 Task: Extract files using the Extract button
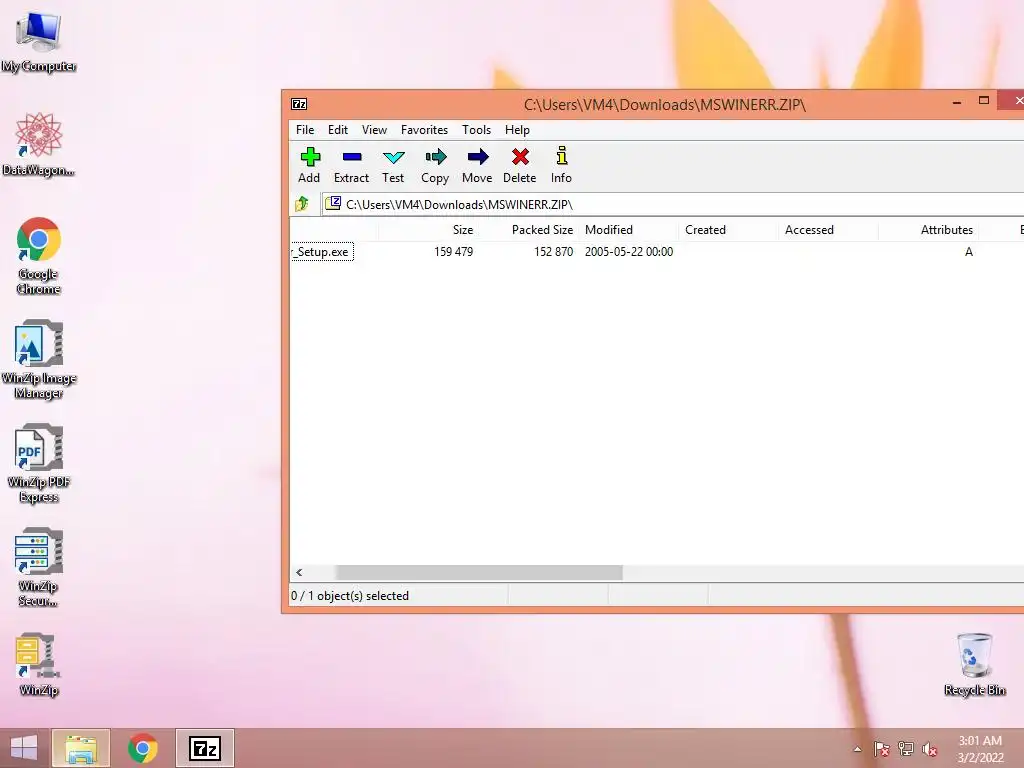[351, 165]
